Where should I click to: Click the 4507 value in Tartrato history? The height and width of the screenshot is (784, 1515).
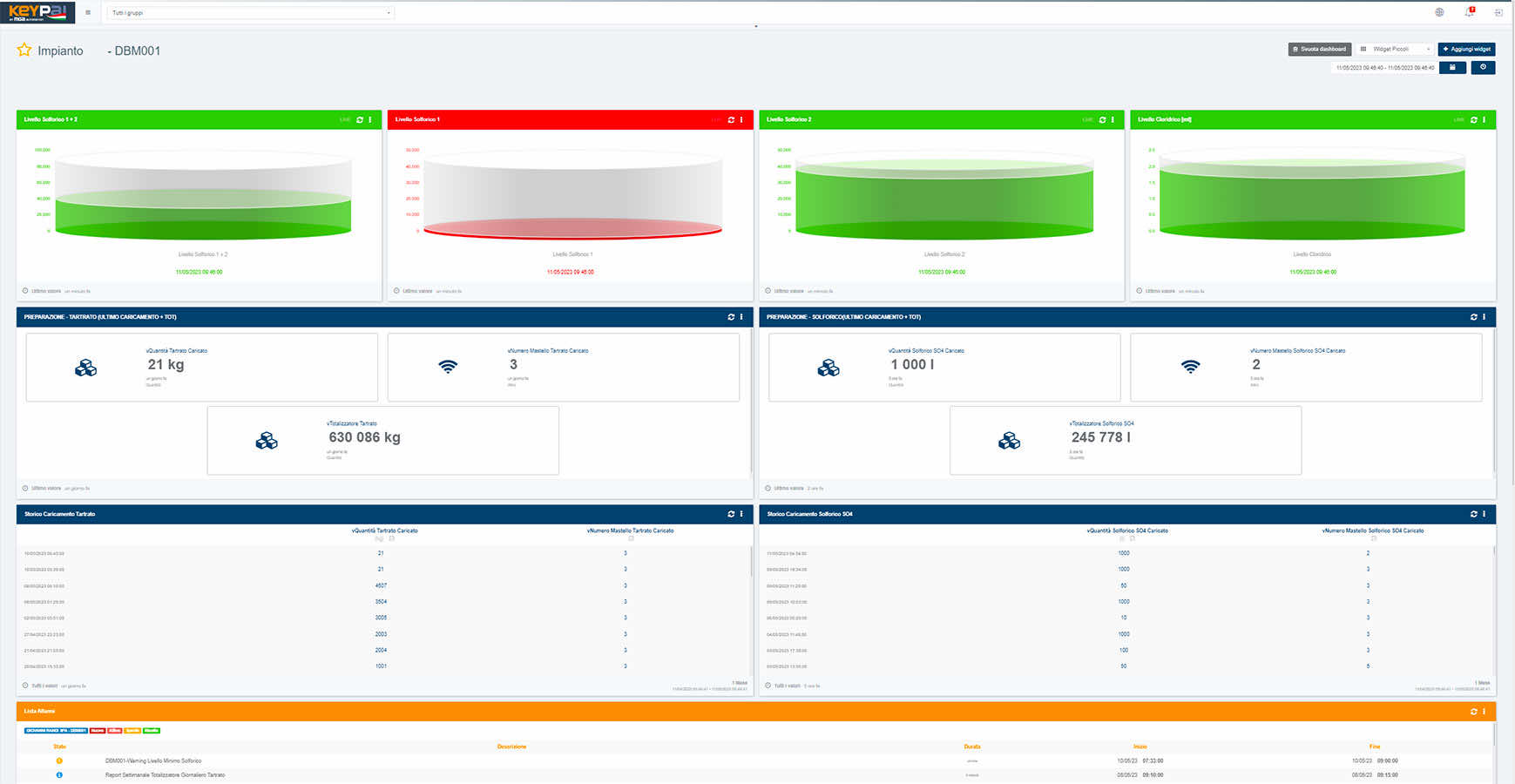click(x=381, y=585)
